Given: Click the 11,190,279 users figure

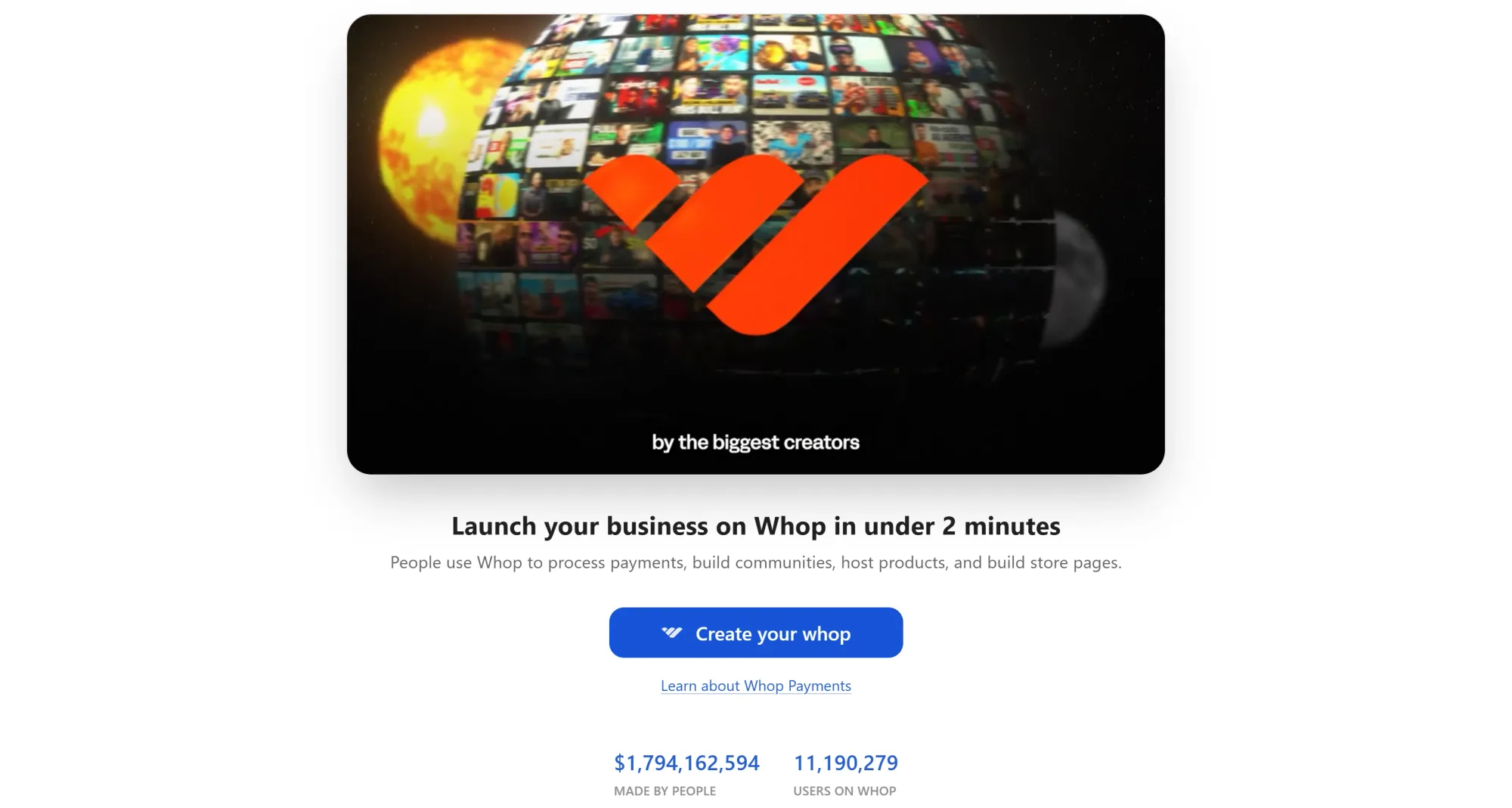Looking at the screenshot, I should pos(845,763).
